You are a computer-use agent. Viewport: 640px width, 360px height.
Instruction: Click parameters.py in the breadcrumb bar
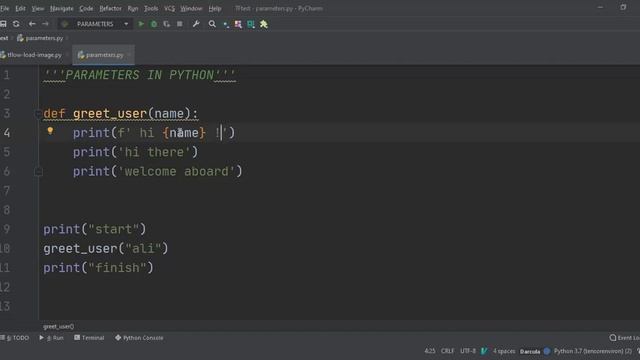pyautogui.click(x=40, y=38)
